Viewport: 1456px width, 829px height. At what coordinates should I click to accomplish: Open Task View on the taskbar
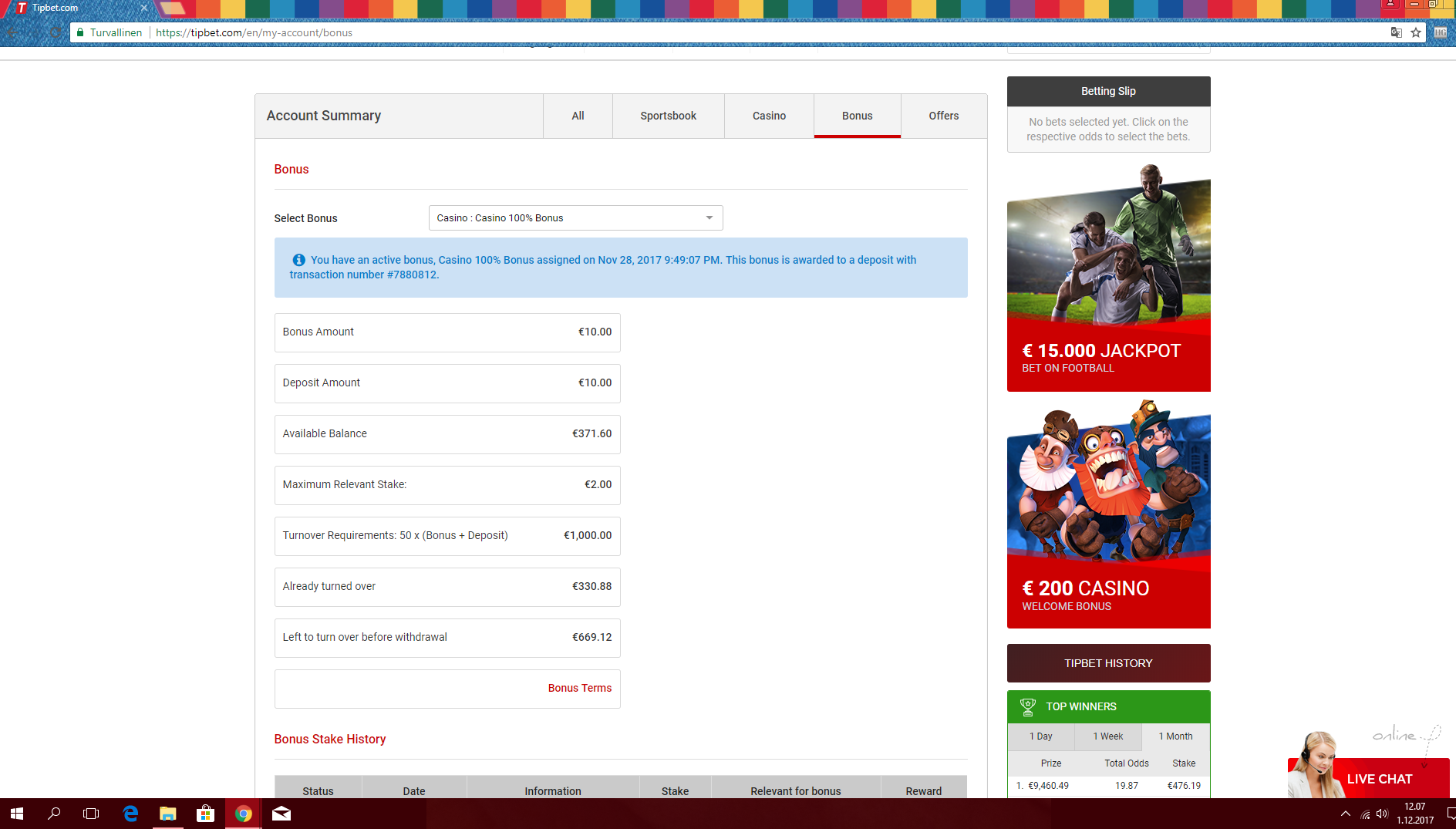[x=91, y=814]
